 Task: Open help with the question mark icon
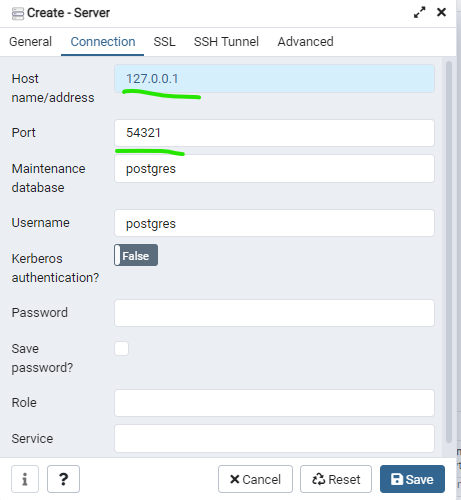63,479
